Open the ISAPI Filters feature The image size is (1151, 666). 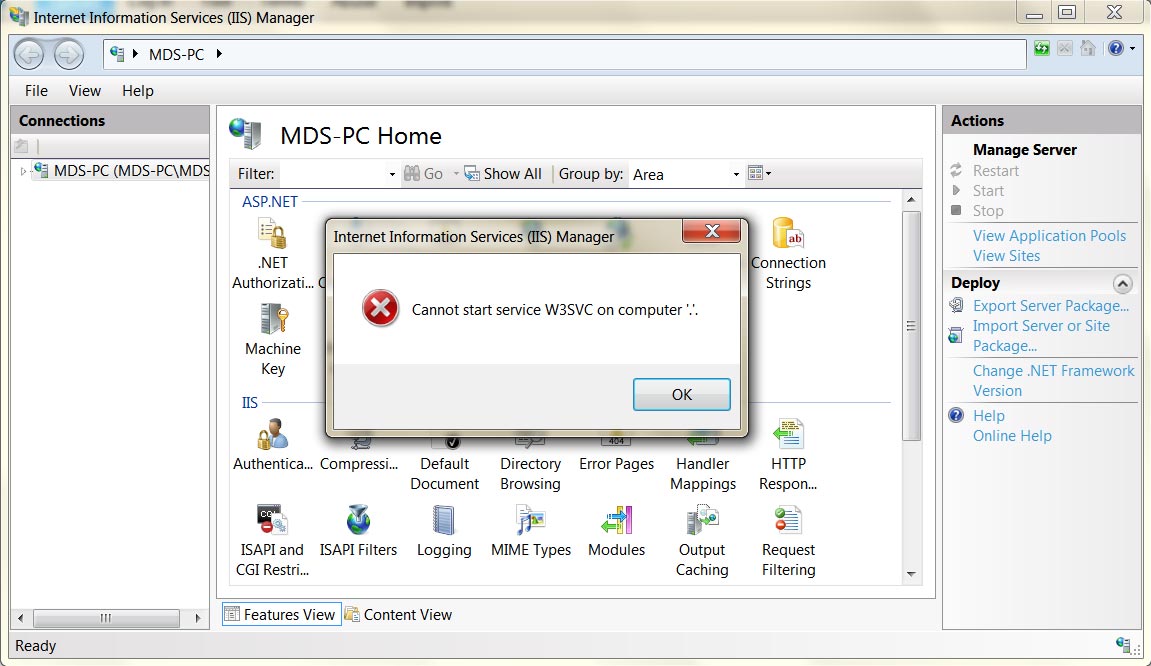click(x=358, y=530)
